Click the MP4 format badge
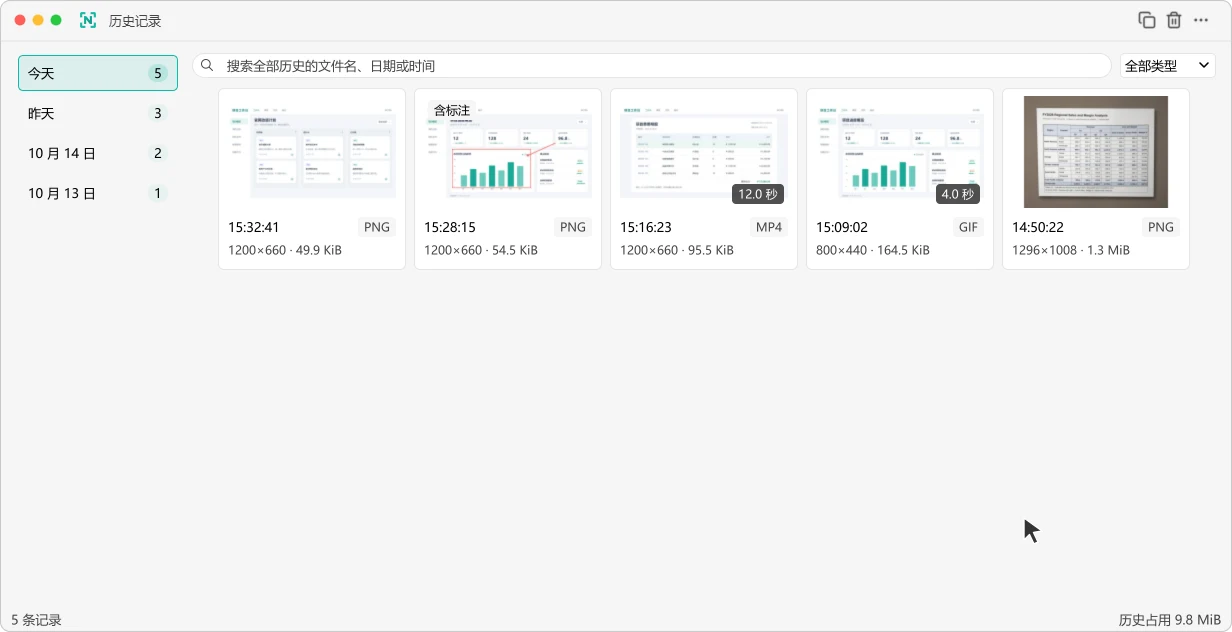The image size is (1232, 632). [x=769, y=227]
